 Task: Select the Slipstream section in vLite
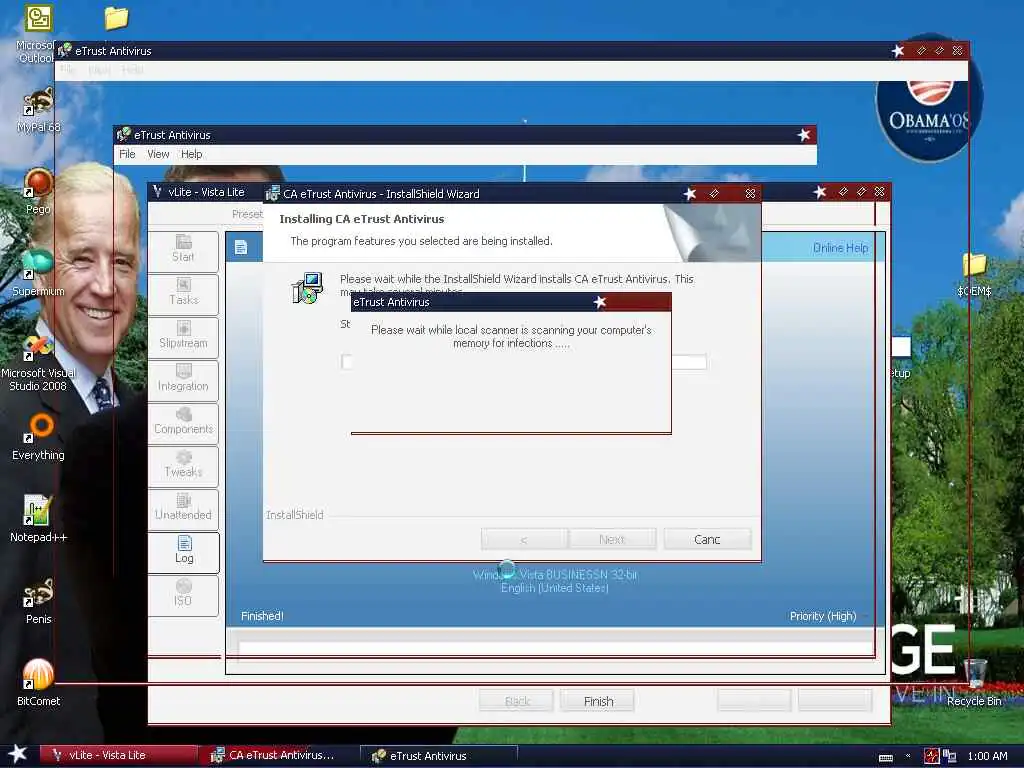click(x=184, y=337)
